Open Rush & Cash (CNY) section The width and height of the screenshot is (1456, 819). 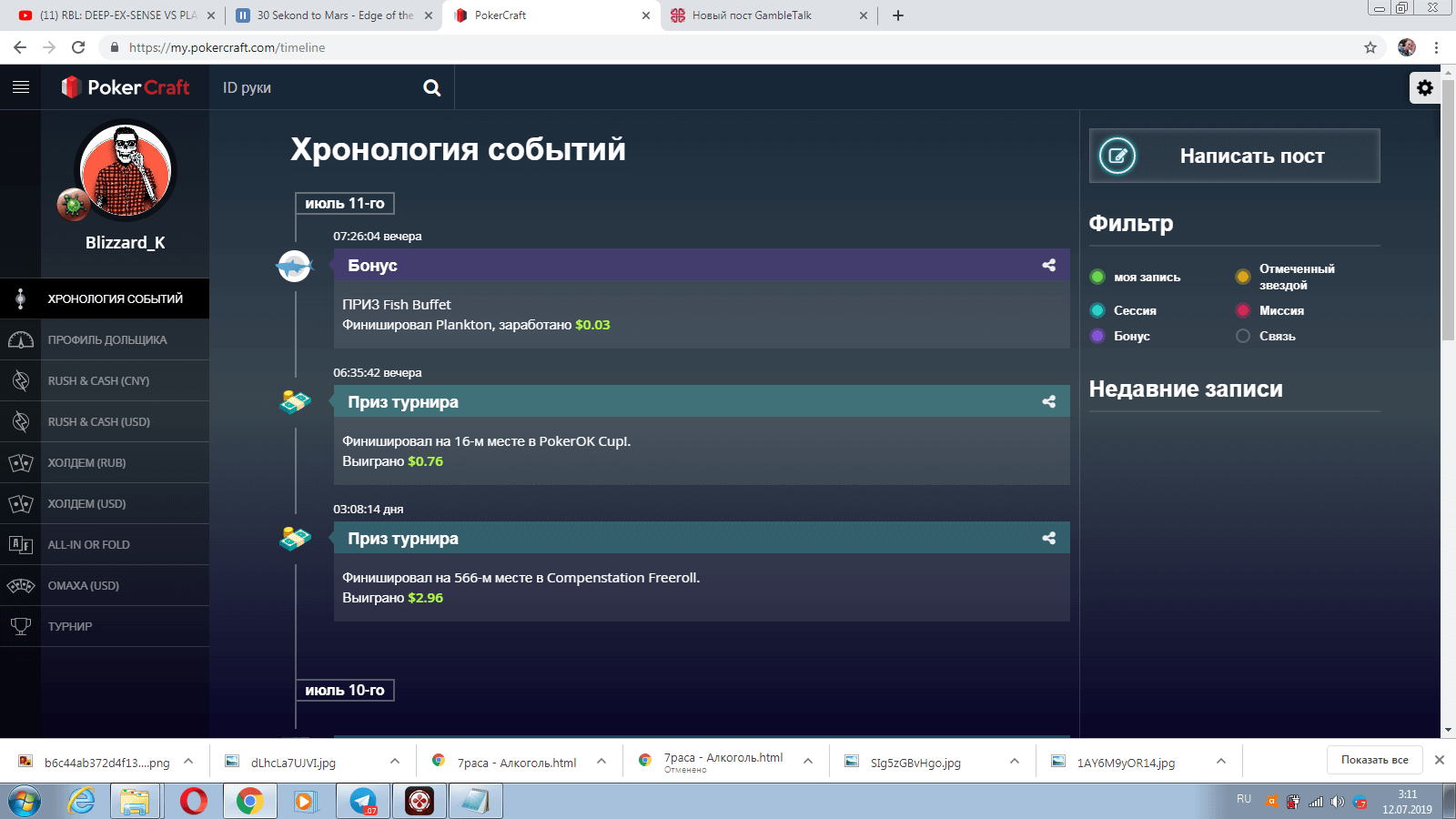tap(105, 380)
